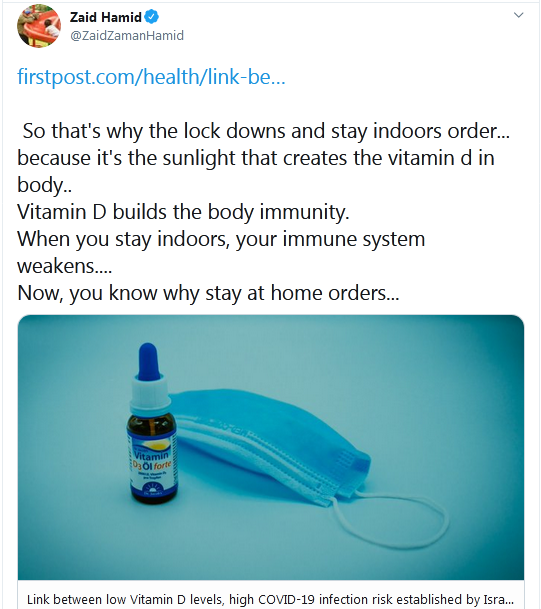Open the vitamin and mask card image

[x=271, y=447]
